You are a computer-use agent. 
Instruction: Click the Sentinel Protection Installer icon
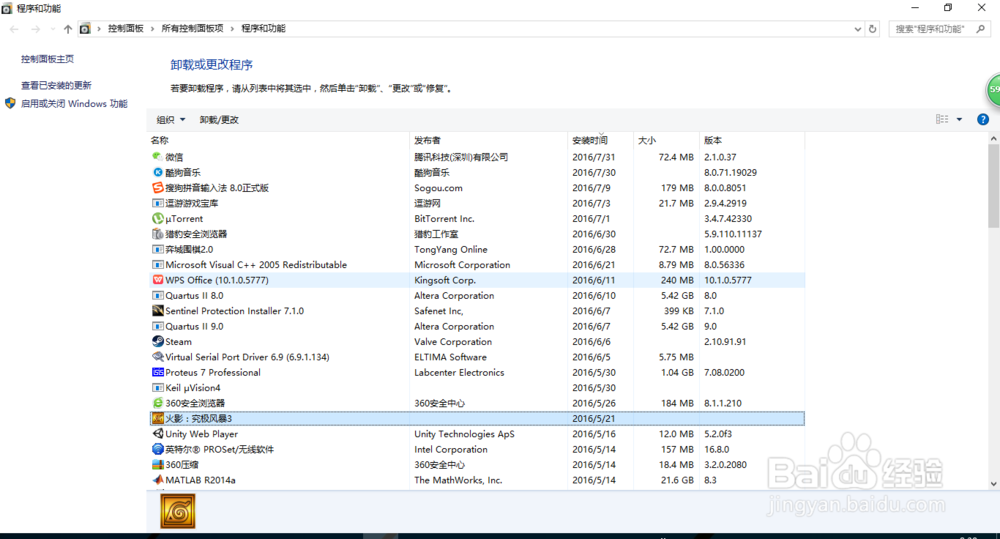tap(158, 311)
